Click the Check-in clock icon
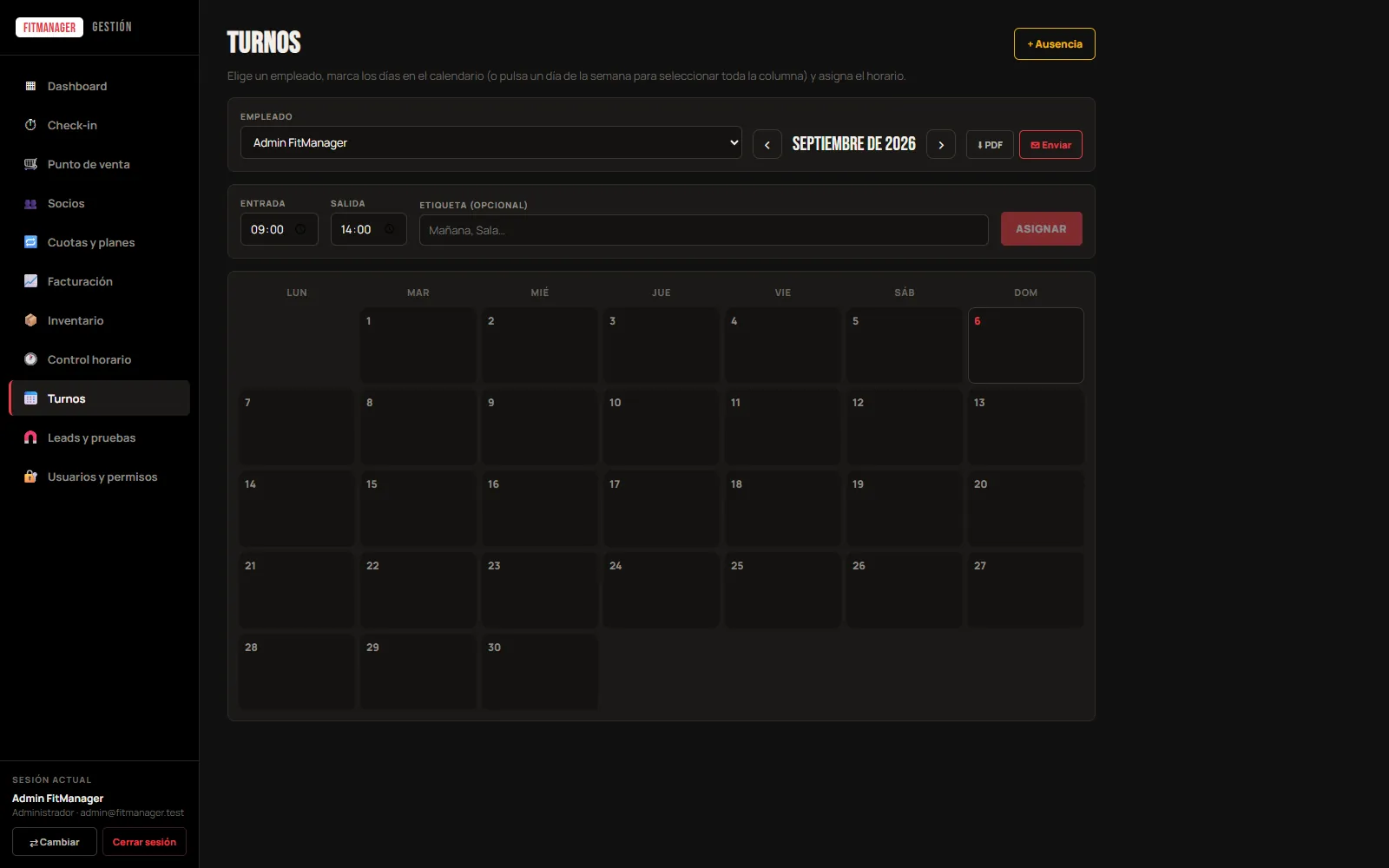Image resolution: width=1389 pixels, height=868 pixels. [x=30, y=125]
